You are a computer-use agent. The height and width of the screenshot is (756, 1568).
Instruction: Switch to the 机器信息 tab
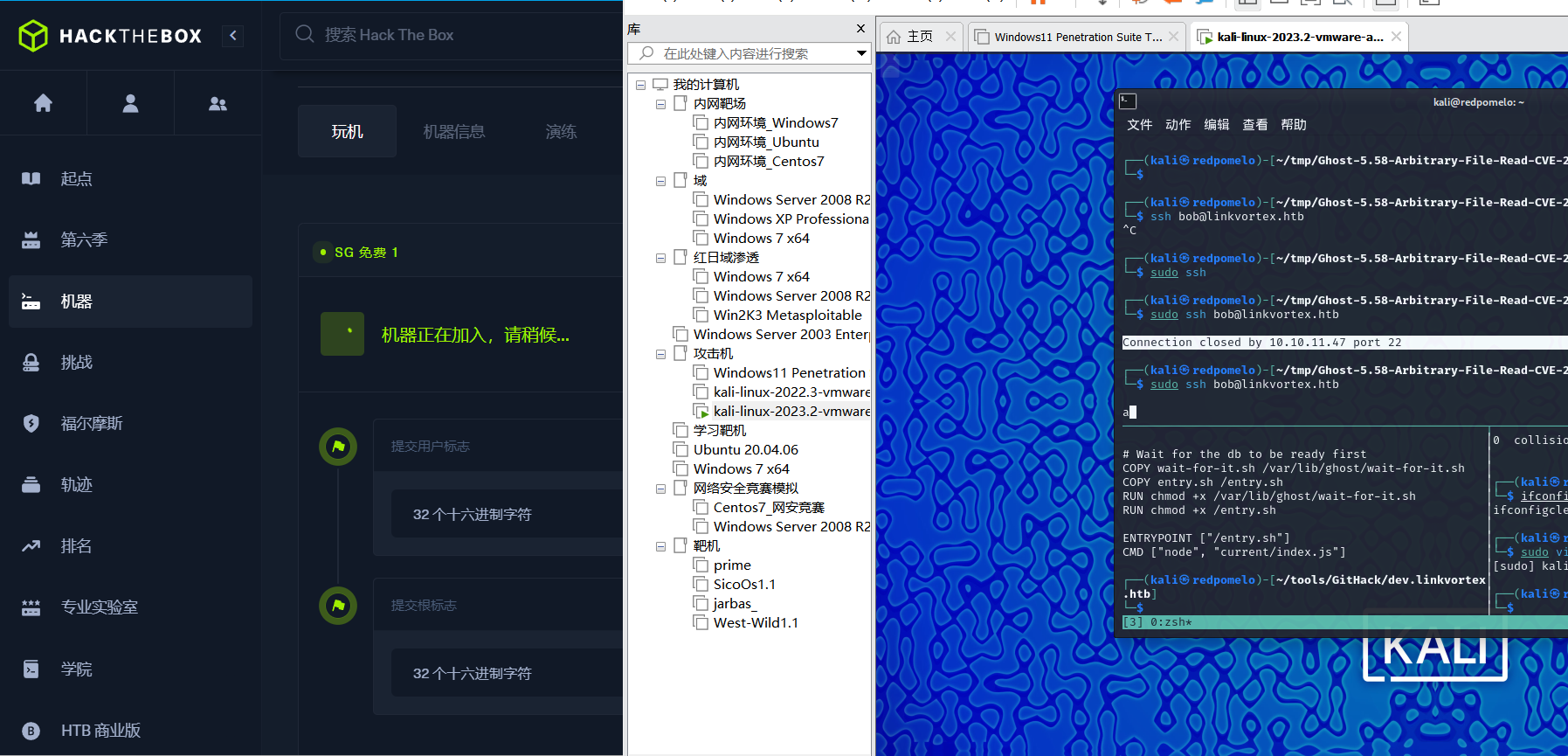pos(454,131)
